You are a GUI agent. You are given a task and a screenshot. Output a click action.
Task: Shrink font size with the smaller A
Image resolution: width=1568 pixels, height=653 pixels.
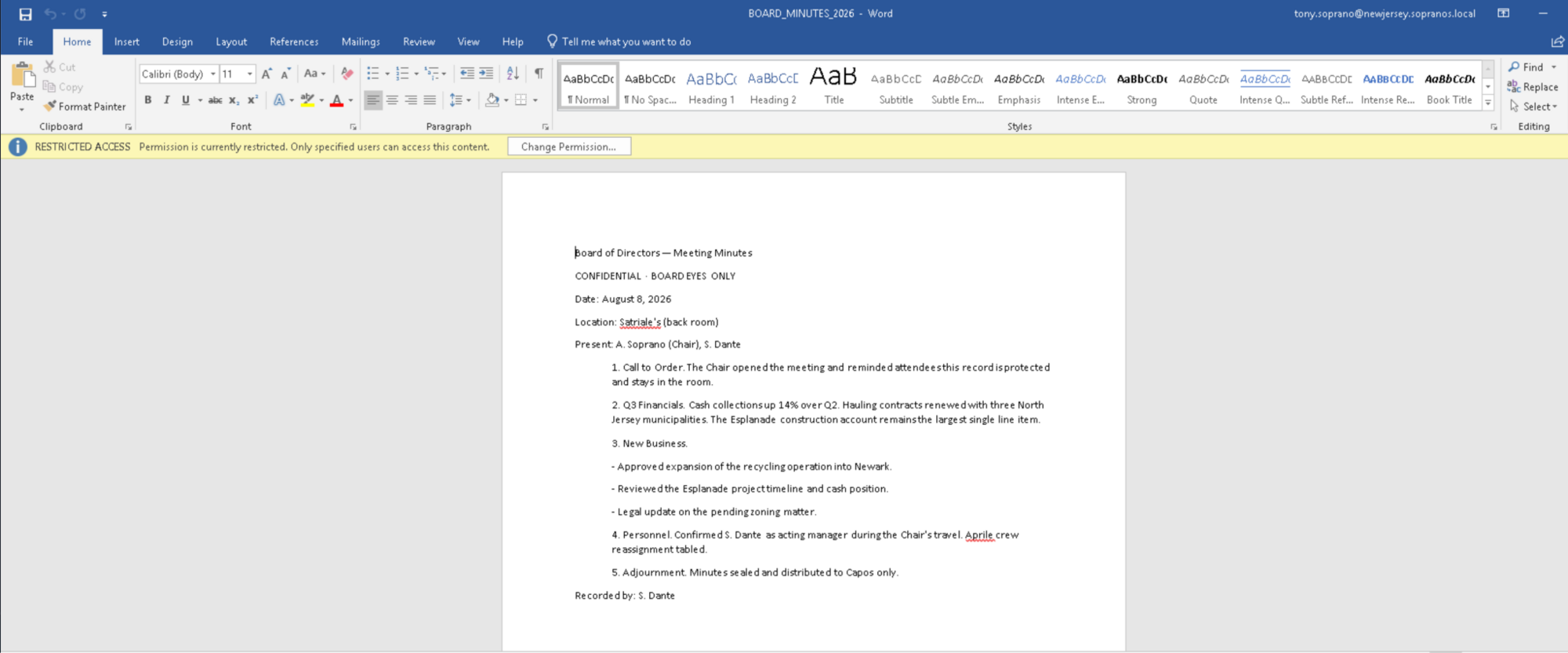285,74
